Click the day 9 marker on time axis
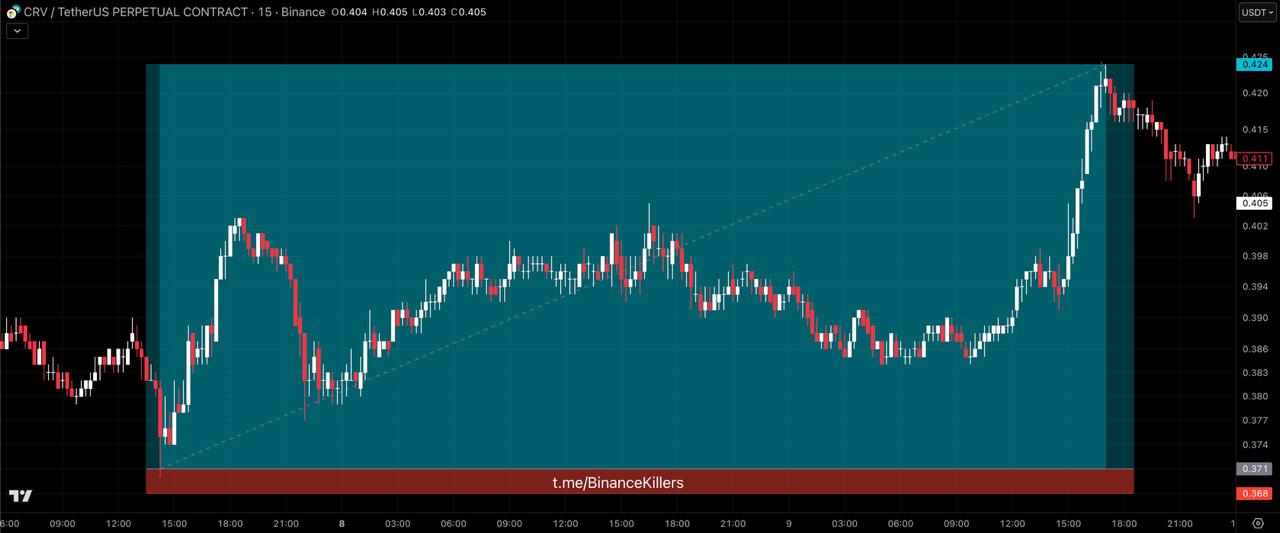 point(789,523)
